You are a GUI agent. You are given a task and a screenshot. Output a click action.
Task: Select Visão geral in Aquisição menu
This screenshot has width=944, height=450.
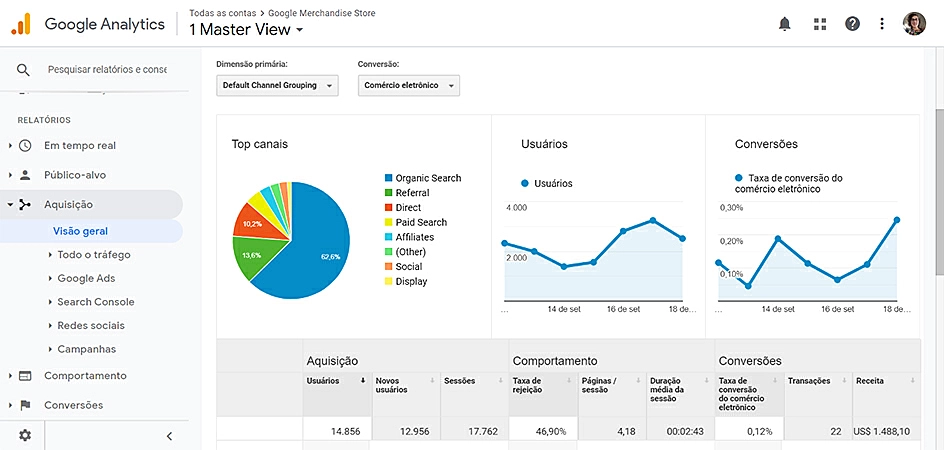(x=80, y=231)
